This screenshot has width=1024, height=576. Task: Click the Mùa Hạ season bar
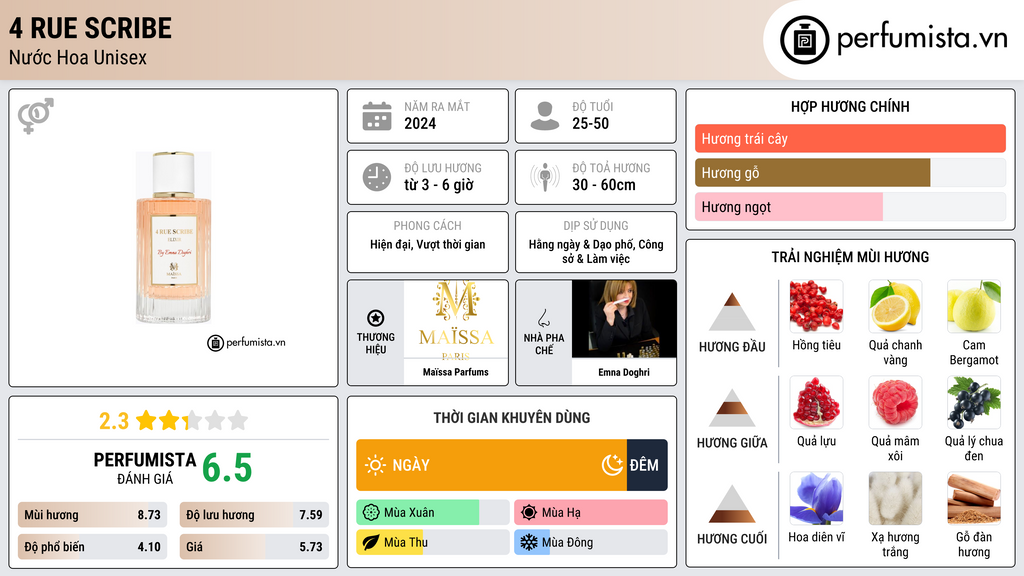[591, 513]
